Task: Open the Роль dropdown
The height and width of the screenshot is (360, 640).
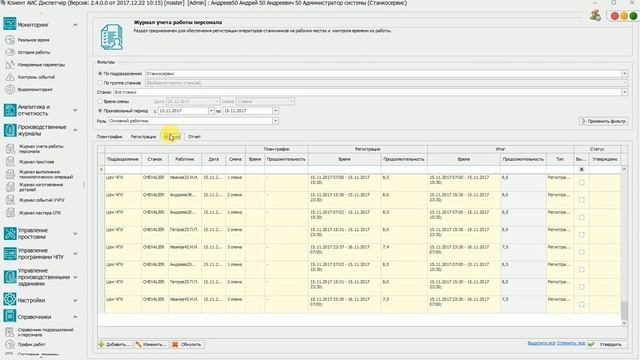Action: pos(276,121)
